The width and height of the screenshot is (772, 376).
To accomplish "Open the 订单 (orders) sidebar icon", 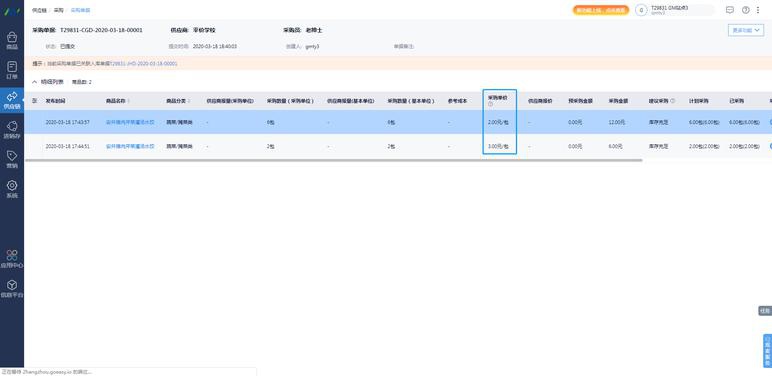I will (x=12, y=70).
